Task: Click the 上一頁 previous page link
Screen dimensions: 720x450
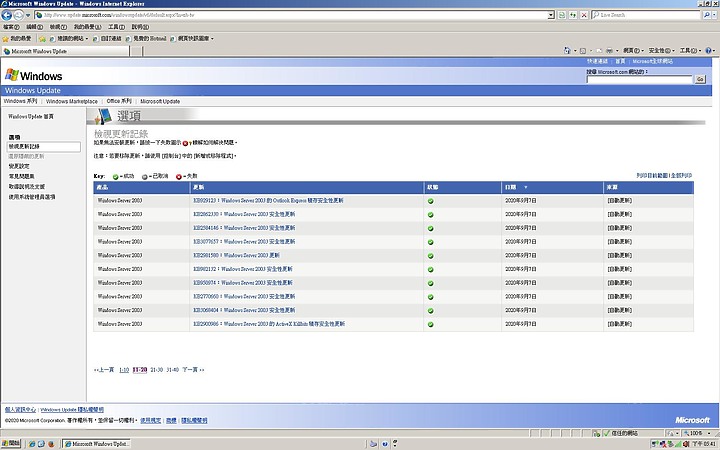Action: tap(104, 370)
